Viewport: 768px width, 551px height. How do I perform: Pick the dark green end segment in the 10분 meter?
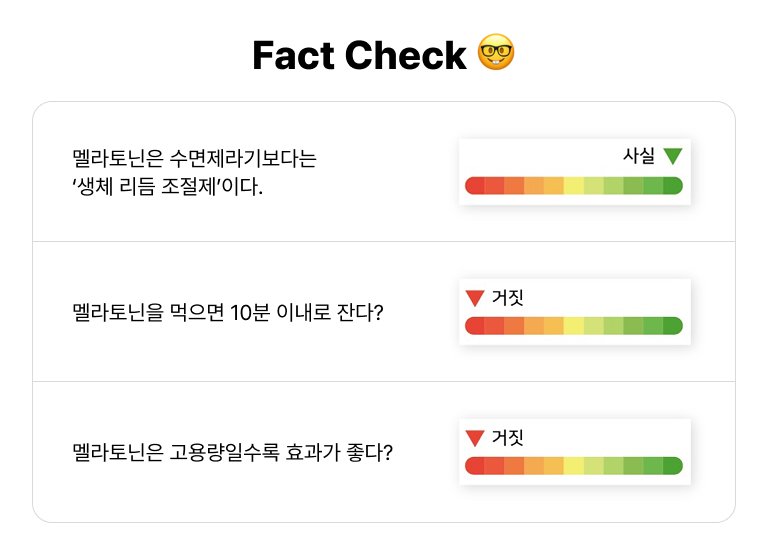coord(673,325)
